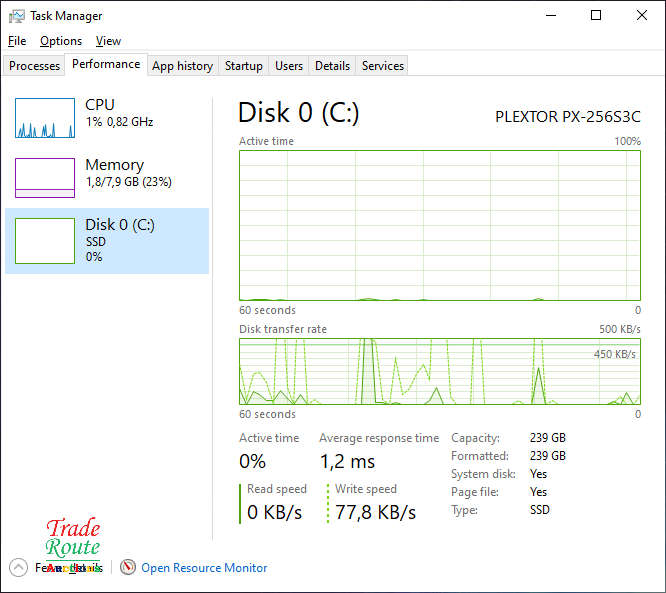Open the Options menu

tap(61, 41)
